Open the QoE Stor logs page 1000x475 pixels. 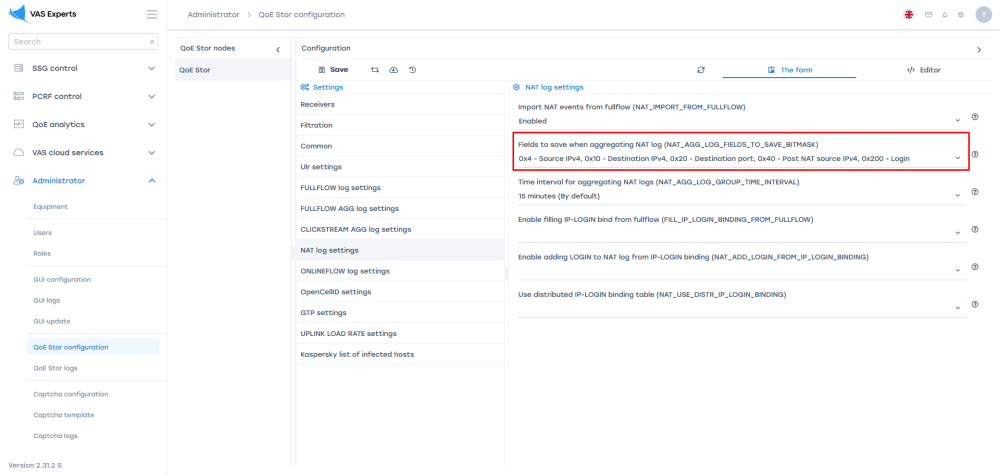(55, 368)
